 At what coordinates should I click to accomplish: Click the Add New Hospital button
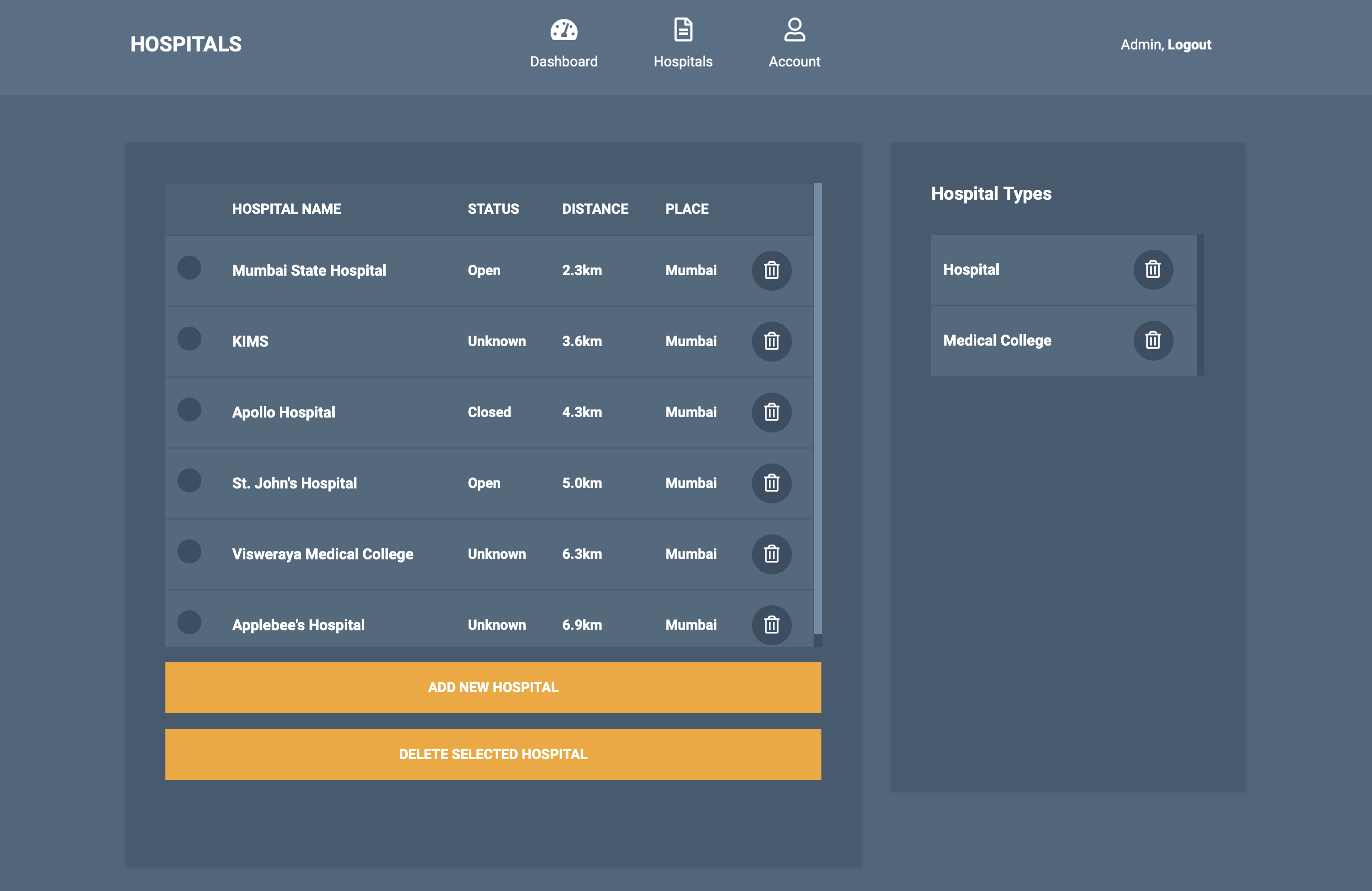[493, 688]
